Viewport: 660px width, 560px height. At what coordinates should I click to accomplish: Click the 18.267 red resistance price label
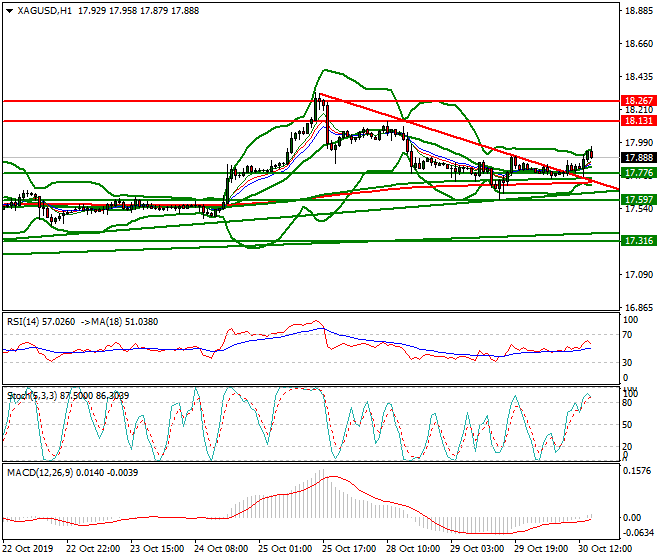click(639, 101)
